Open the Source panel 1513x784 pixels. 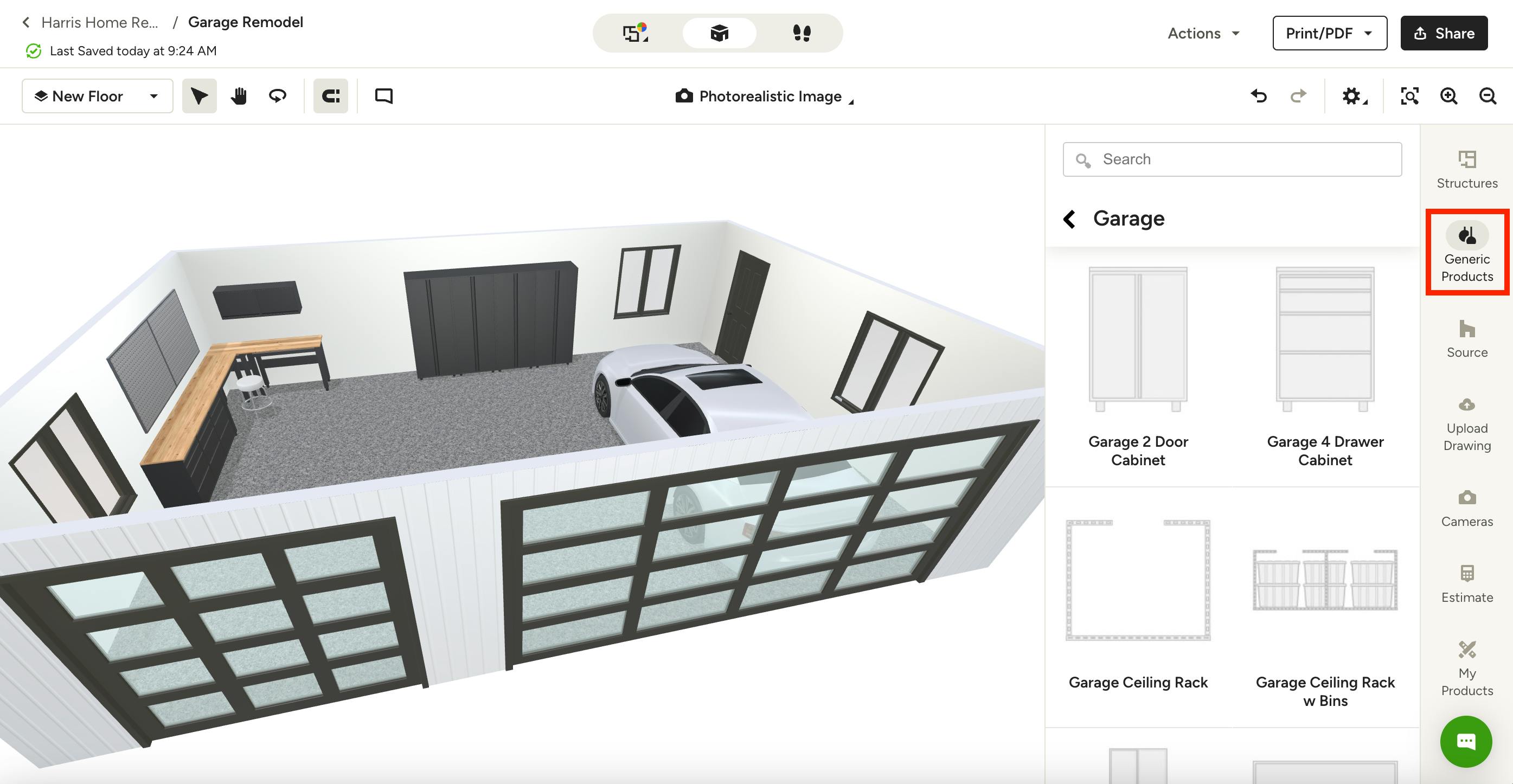(1466, 339)
